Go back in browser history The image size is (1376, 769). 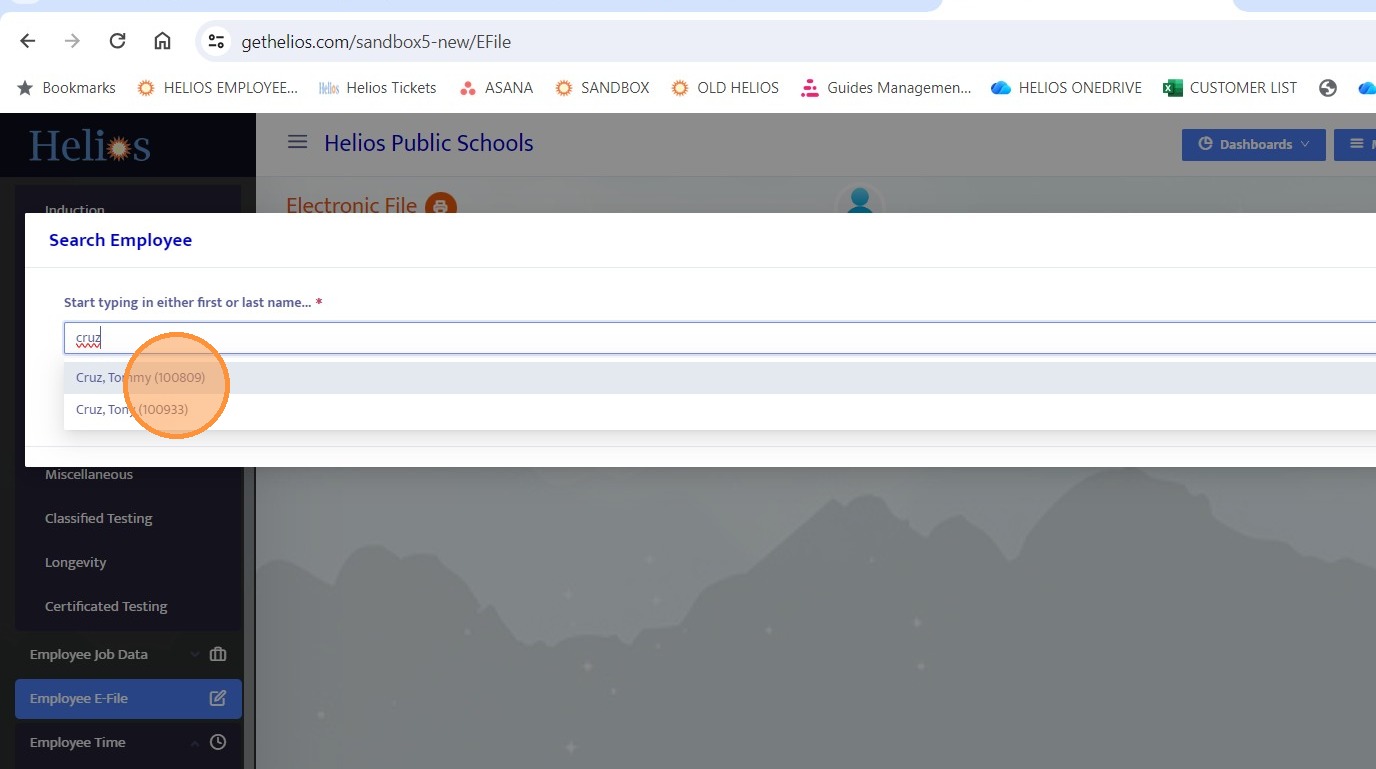[28, 41]
